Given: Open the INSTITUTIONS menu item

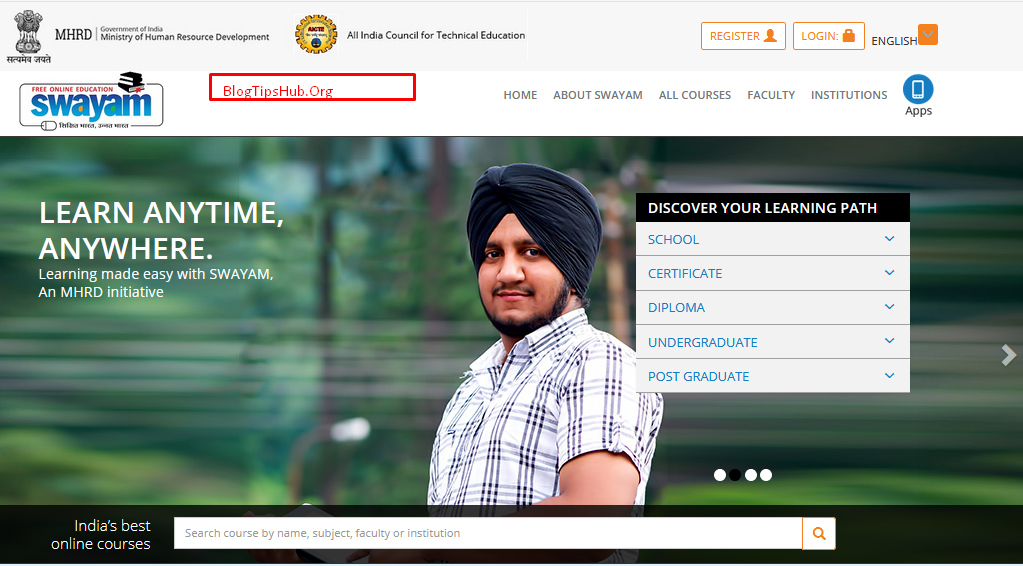Looking at the screenshot, I should tap(849, 95).
